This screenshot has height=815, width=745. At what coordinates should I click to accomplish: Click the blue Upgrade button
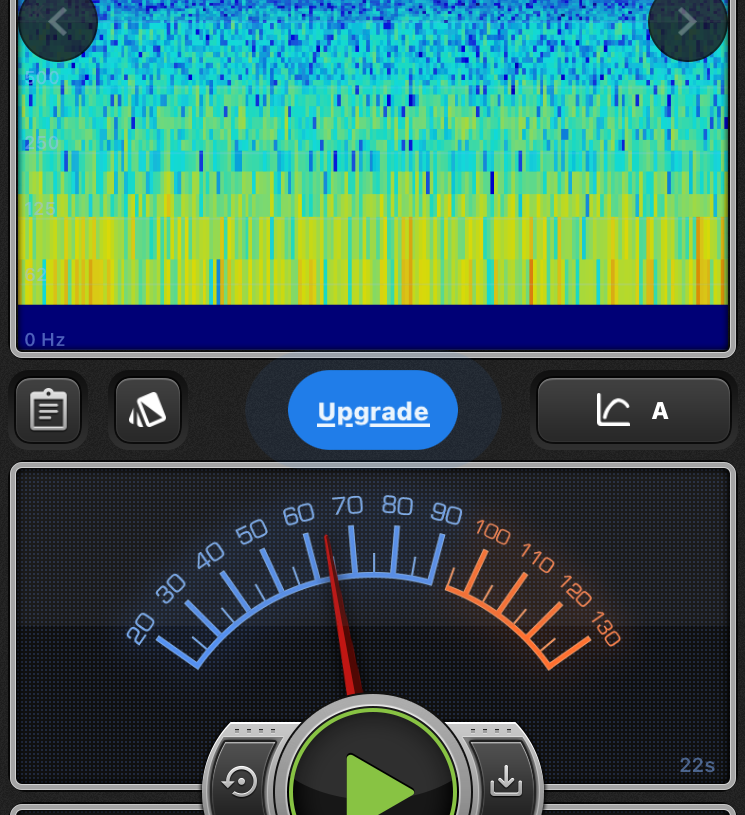[373, 411]
